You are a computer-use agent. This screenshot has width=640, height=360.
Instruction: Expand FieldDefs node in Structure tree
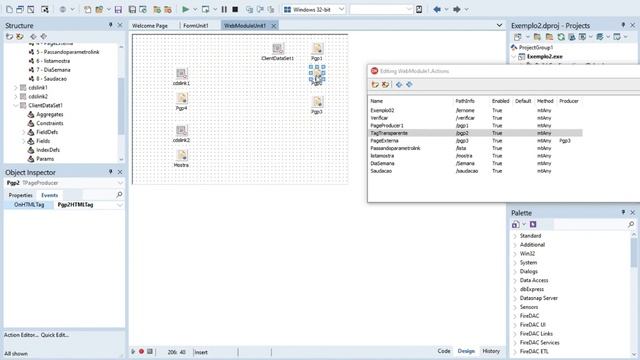tap(24, 132)
